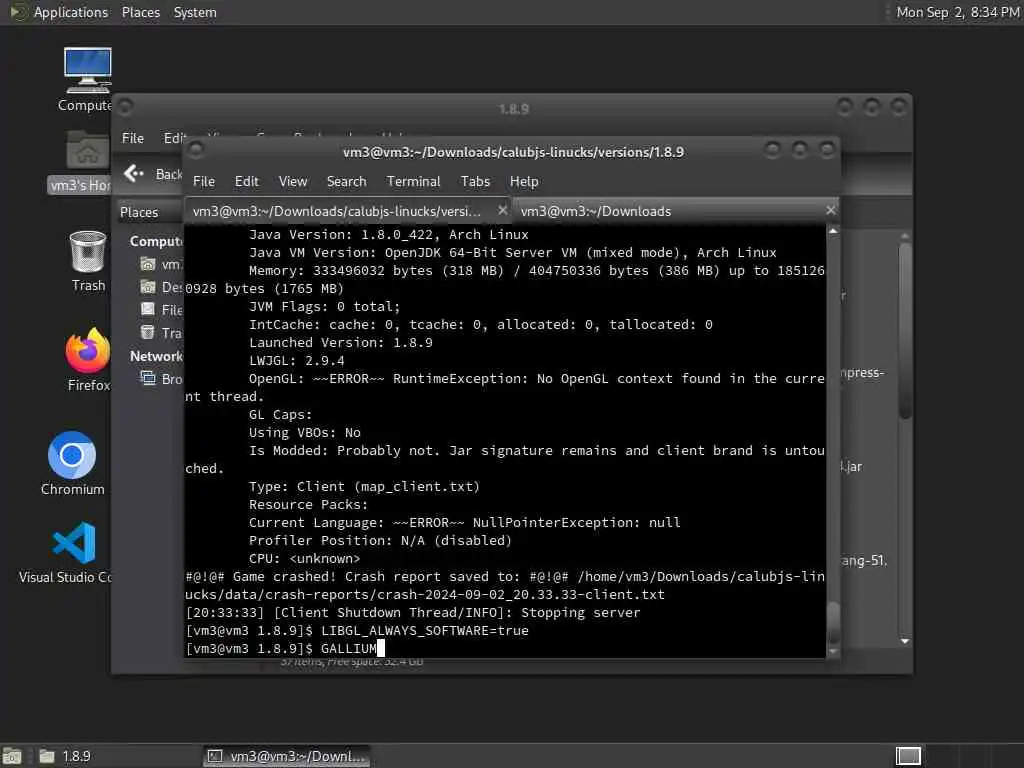Click the 'Using VBOs: No' line
1024x768 pixels.
304,432
